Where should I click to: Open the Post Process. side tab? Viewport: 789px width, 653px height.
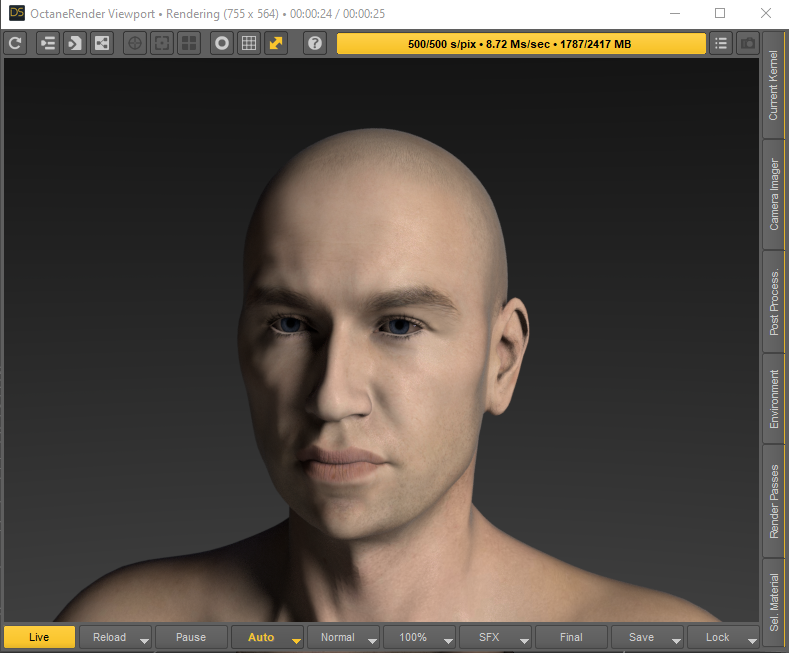[773, 302]
